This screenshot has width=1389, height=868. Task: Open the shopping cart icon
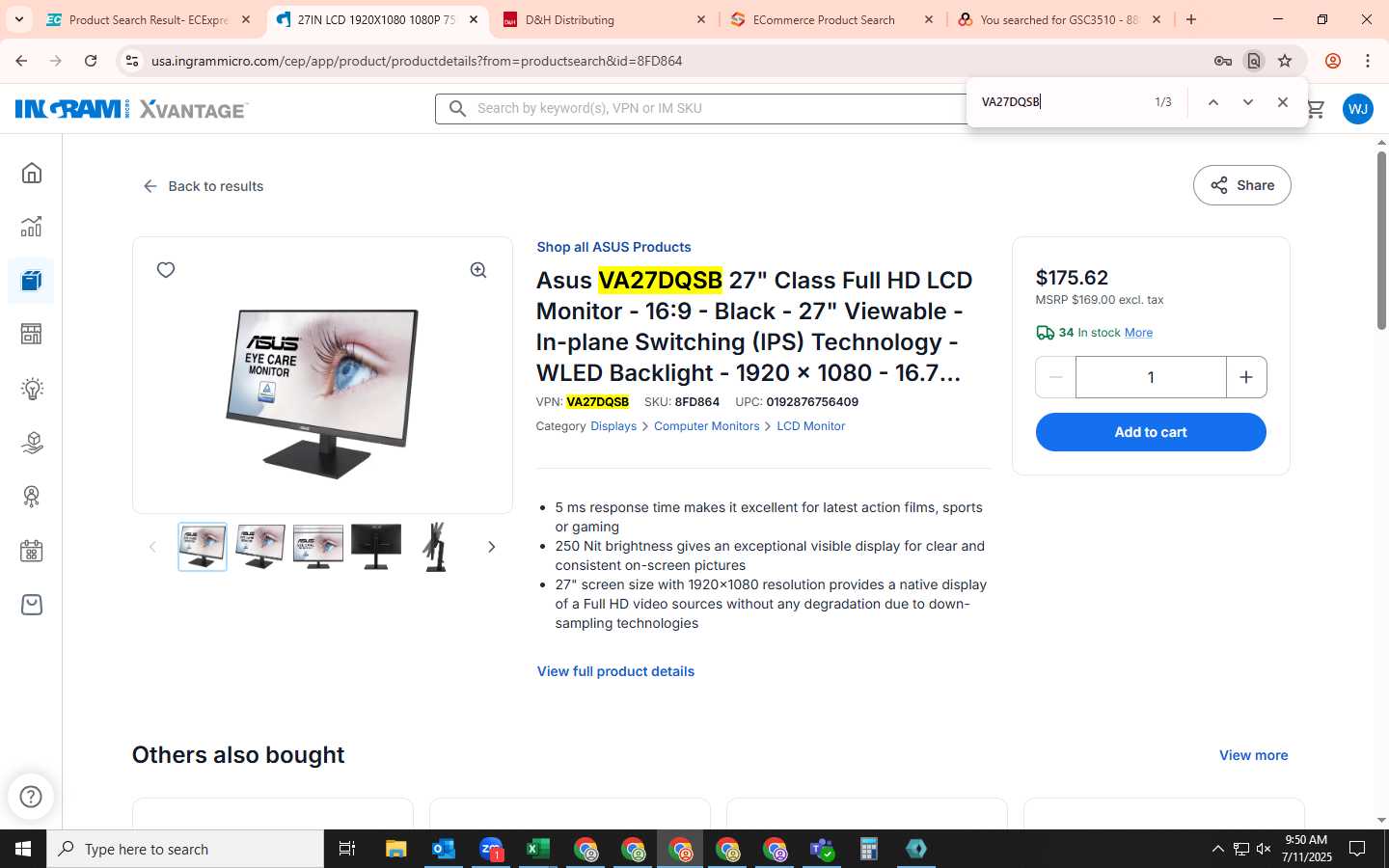point(1316,109)
